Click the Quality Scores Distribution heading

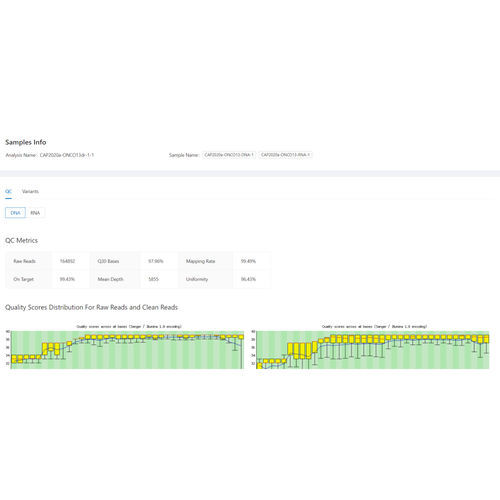(91, 307)
